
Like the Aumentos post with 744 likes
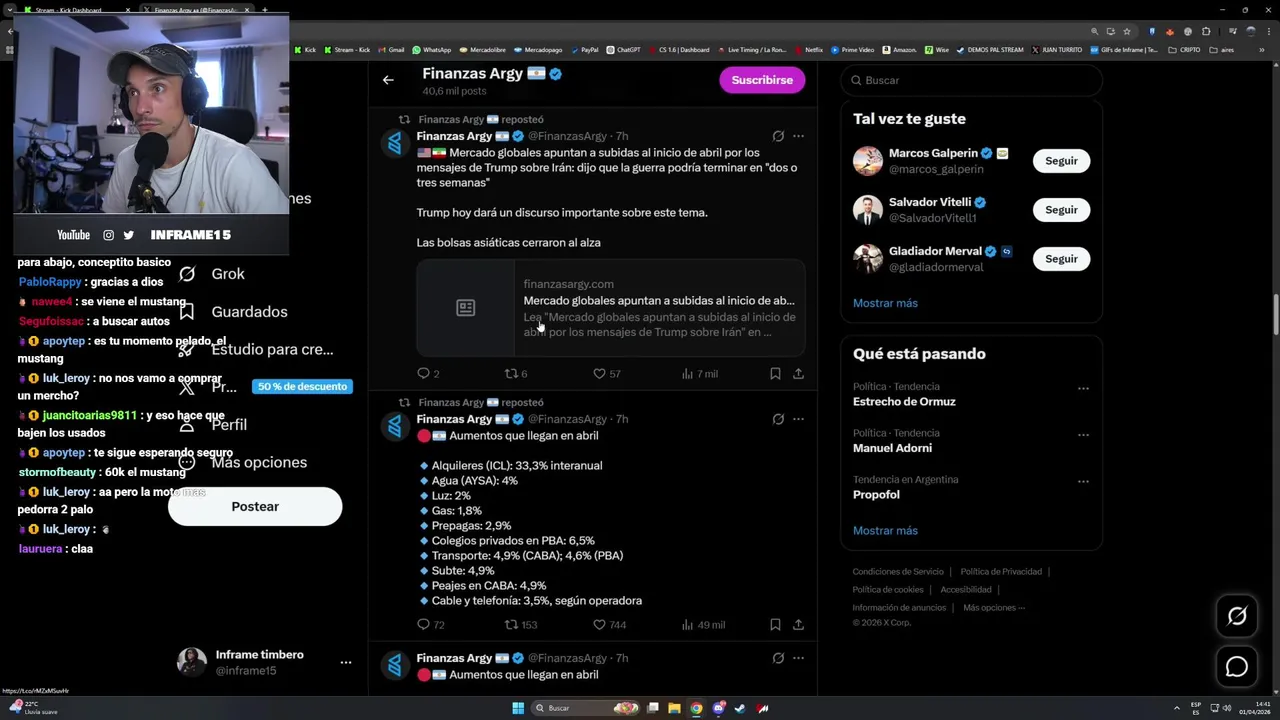pos(609,625)
